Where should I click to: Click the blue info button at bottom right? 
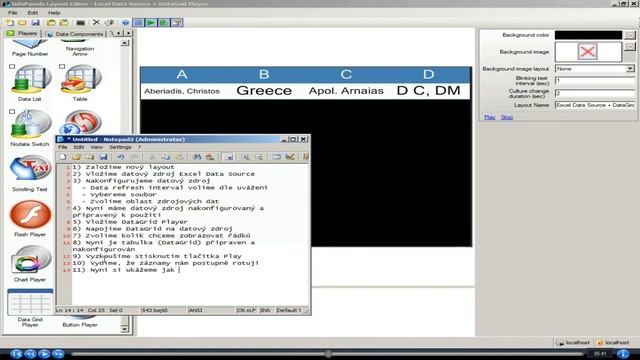tap(622, 354)
